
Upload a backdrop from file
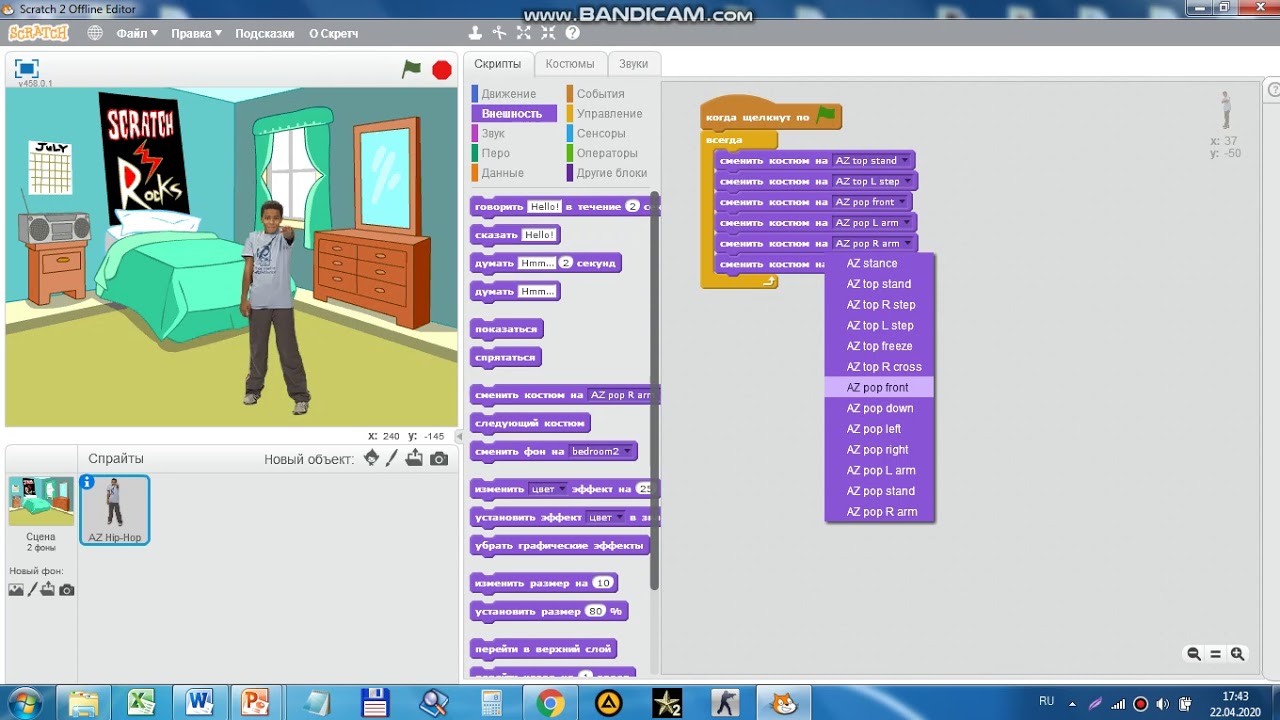[48, 590]
